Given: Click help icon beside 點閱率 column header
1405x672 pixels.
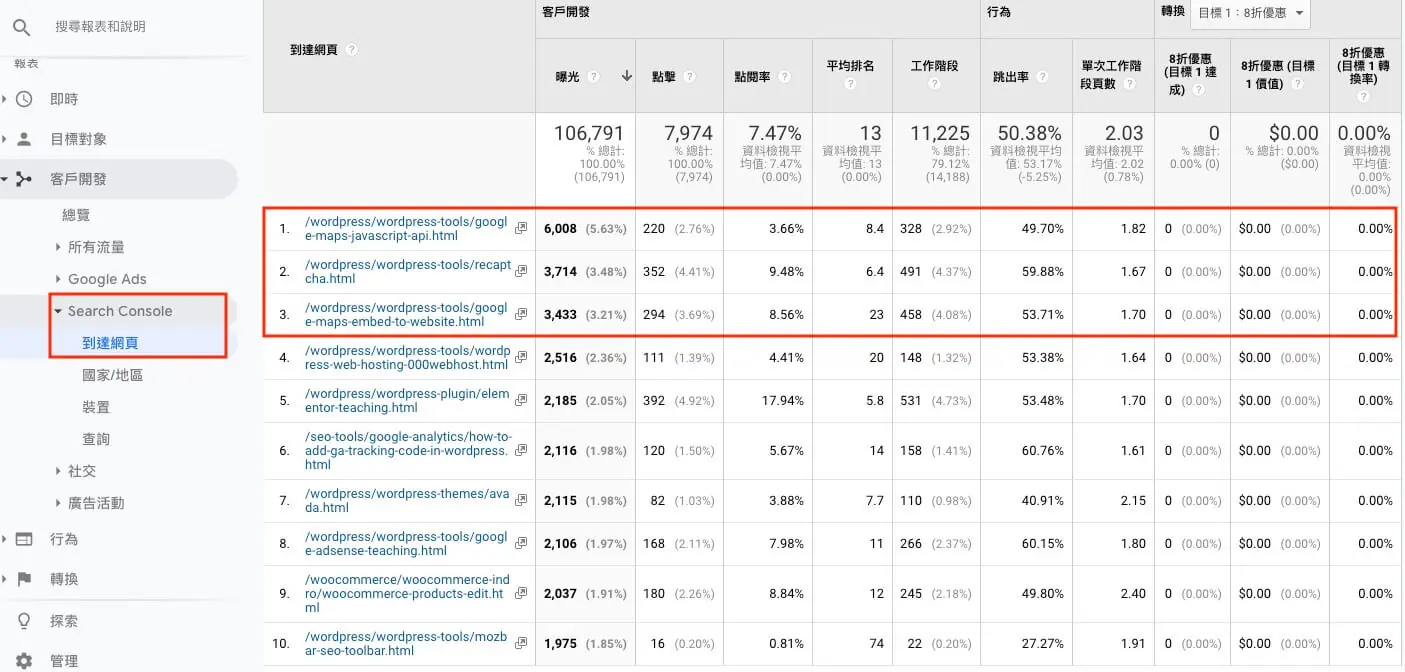Looking at the screenshot, I should (x=784, y=76).
